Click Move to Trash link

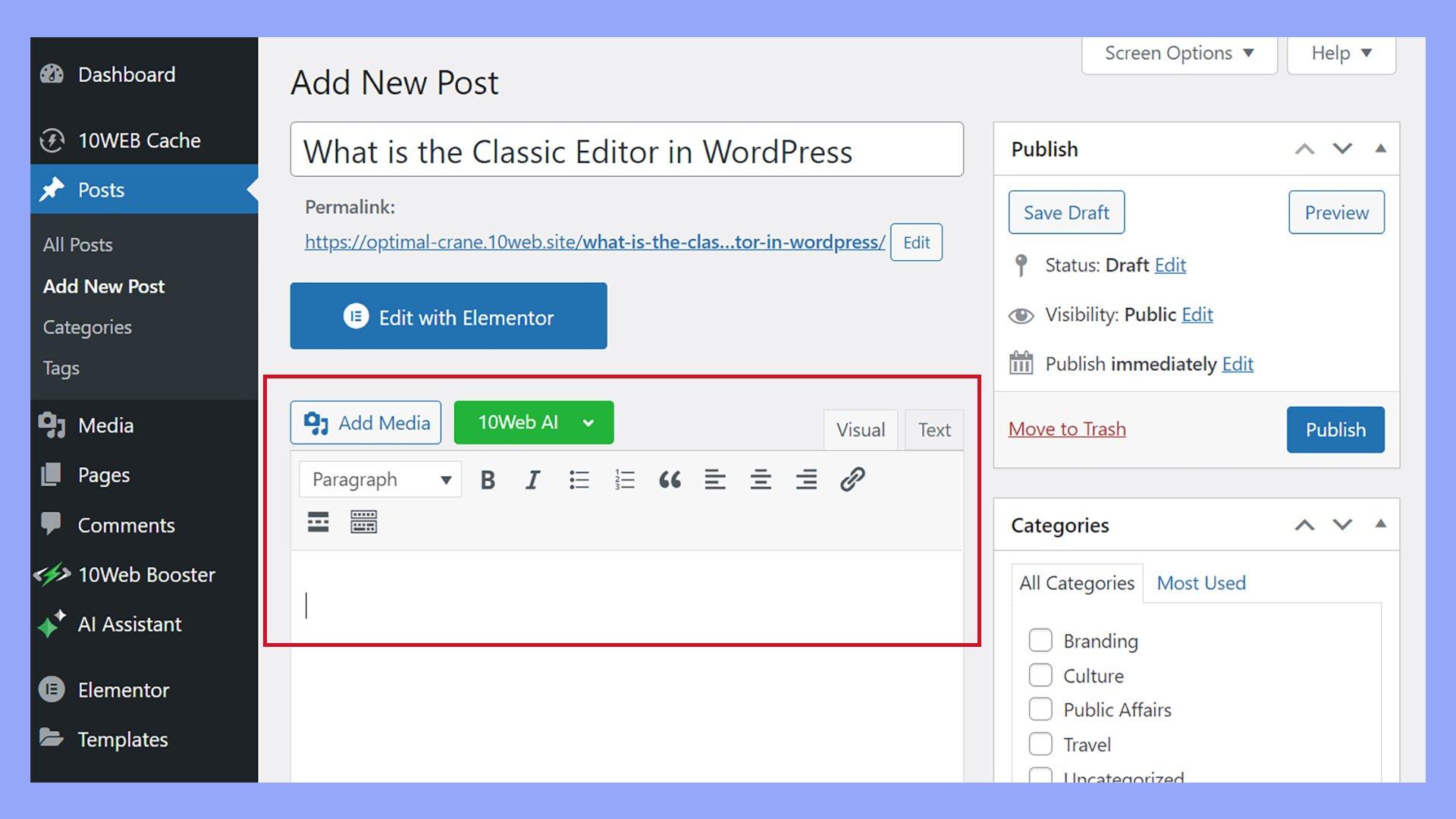coord(1066,429)
